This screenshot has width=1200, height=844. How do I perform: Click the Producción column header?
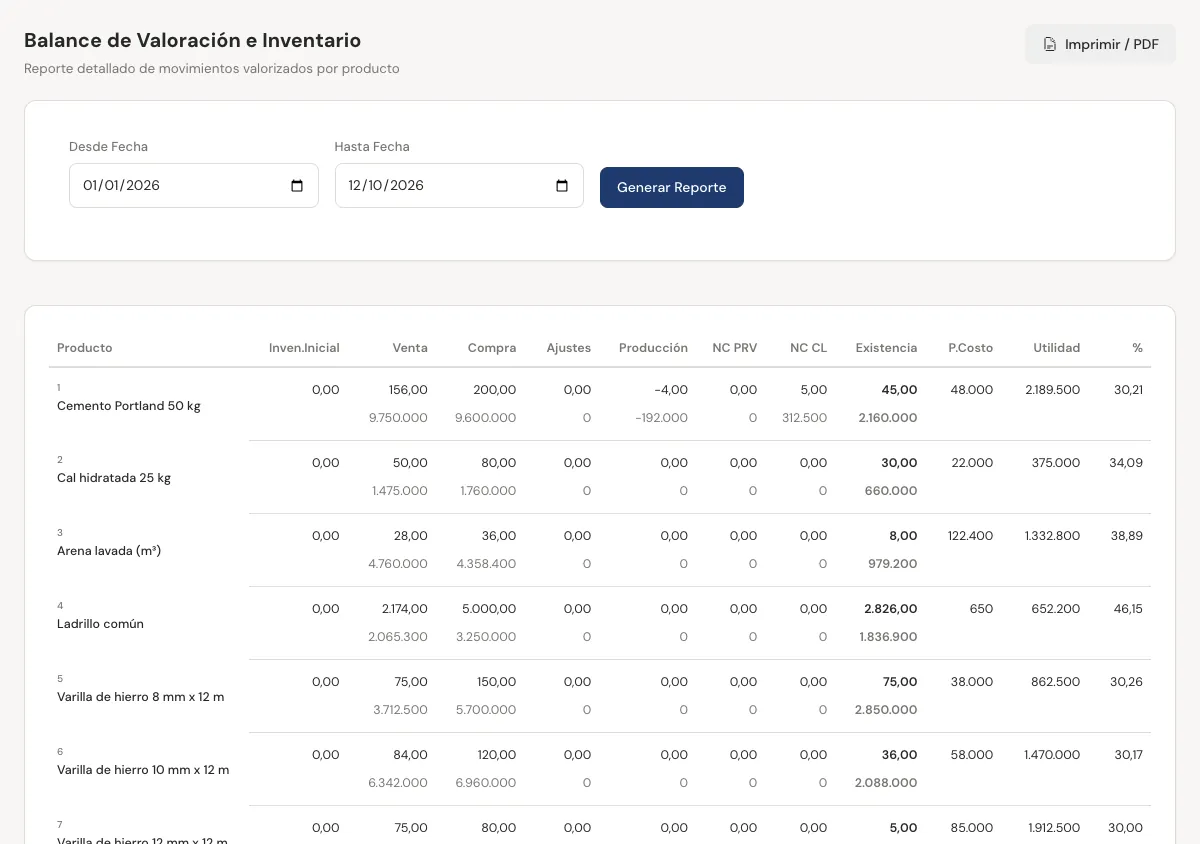point(653,348)
